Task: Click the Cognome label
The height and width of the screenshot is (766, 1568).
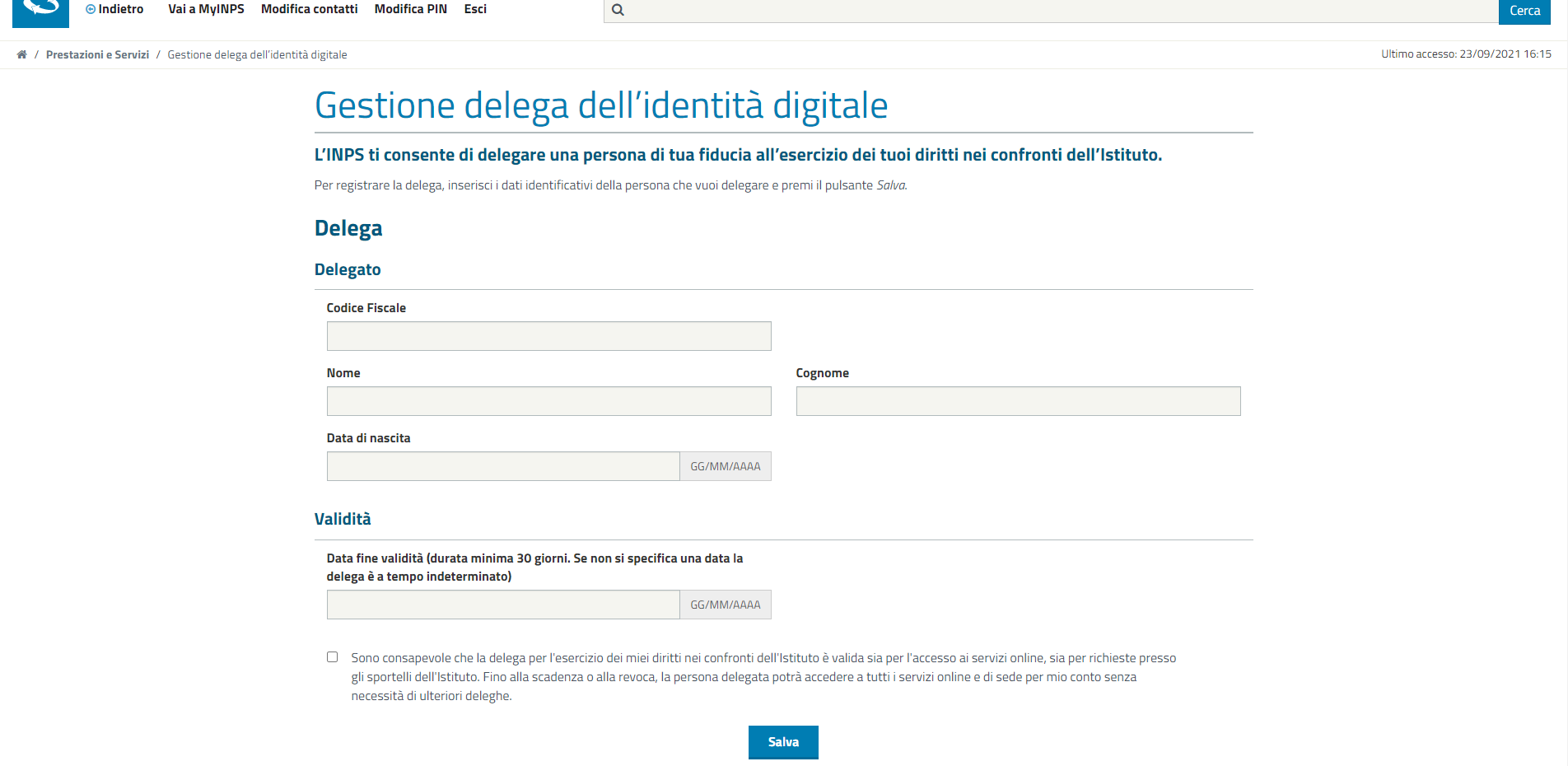Action: tap(822, 373)
